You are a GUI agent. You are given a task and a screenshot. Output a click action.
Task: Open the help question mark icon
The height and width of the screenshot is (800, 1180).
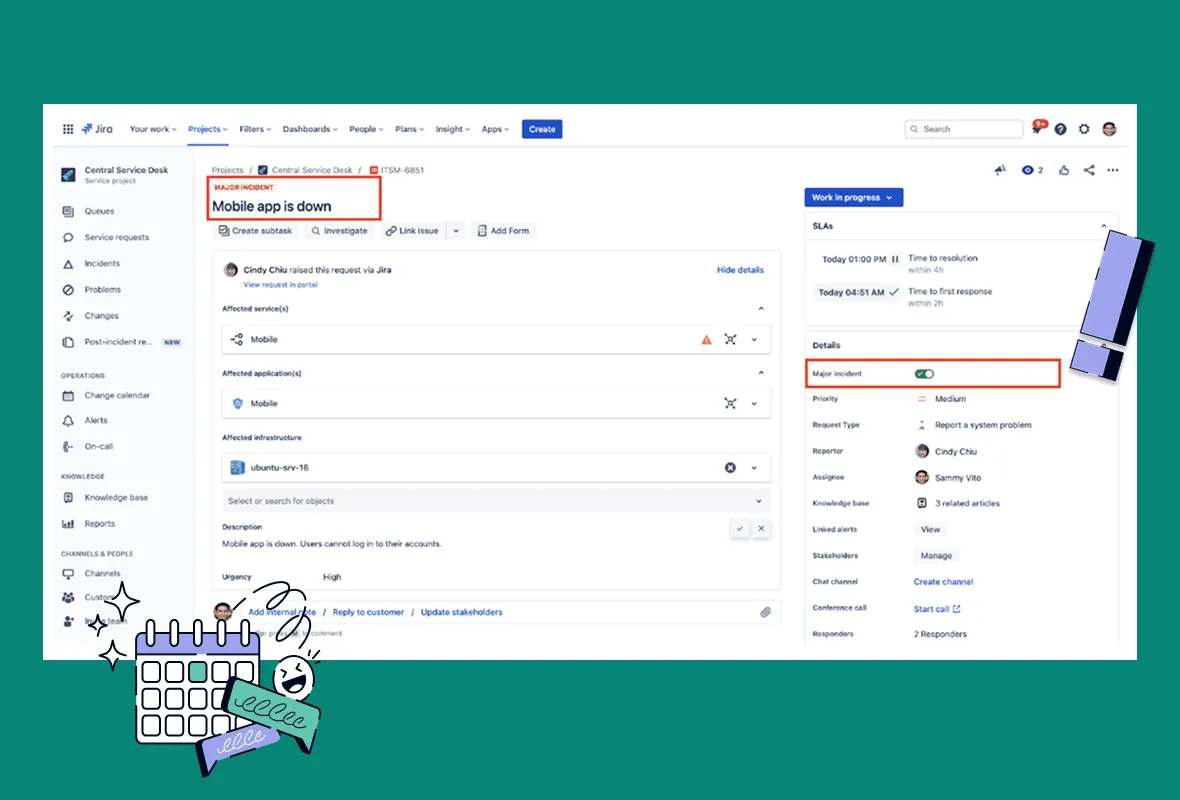tap(1060, 129)
